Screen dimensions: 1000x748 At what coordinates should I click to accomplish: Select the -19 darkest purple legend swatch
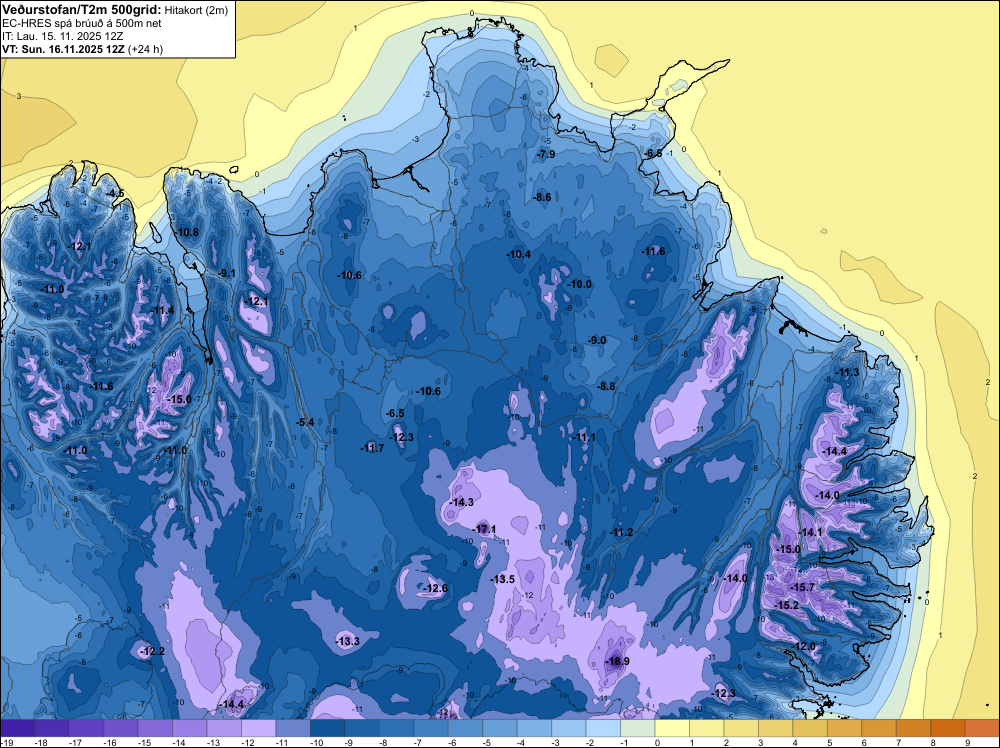(x=17, y=728)
